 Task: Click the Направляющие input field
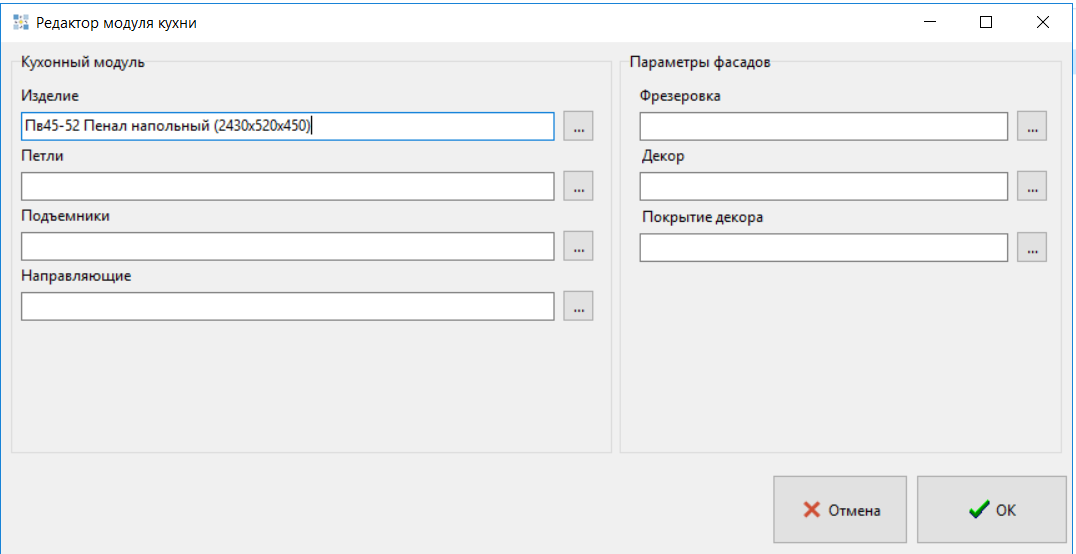click(x=287, y=306)
